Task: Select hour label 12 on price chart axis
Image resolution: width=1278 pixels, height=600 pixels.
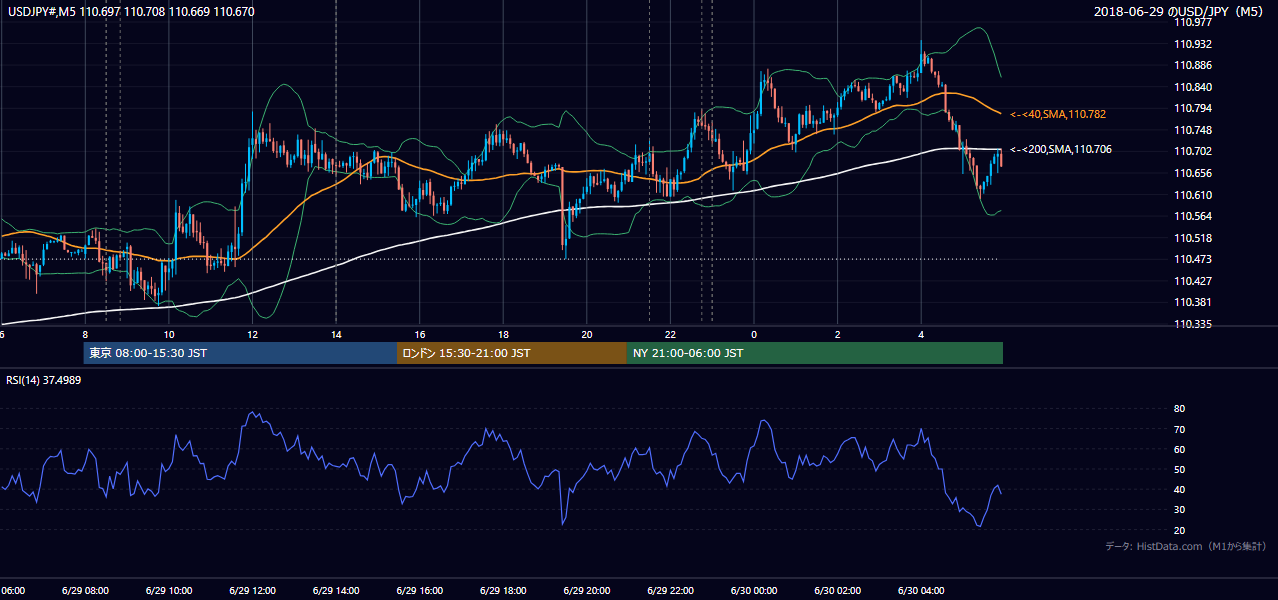Action: pyautogui.click(x=252, y=335)
